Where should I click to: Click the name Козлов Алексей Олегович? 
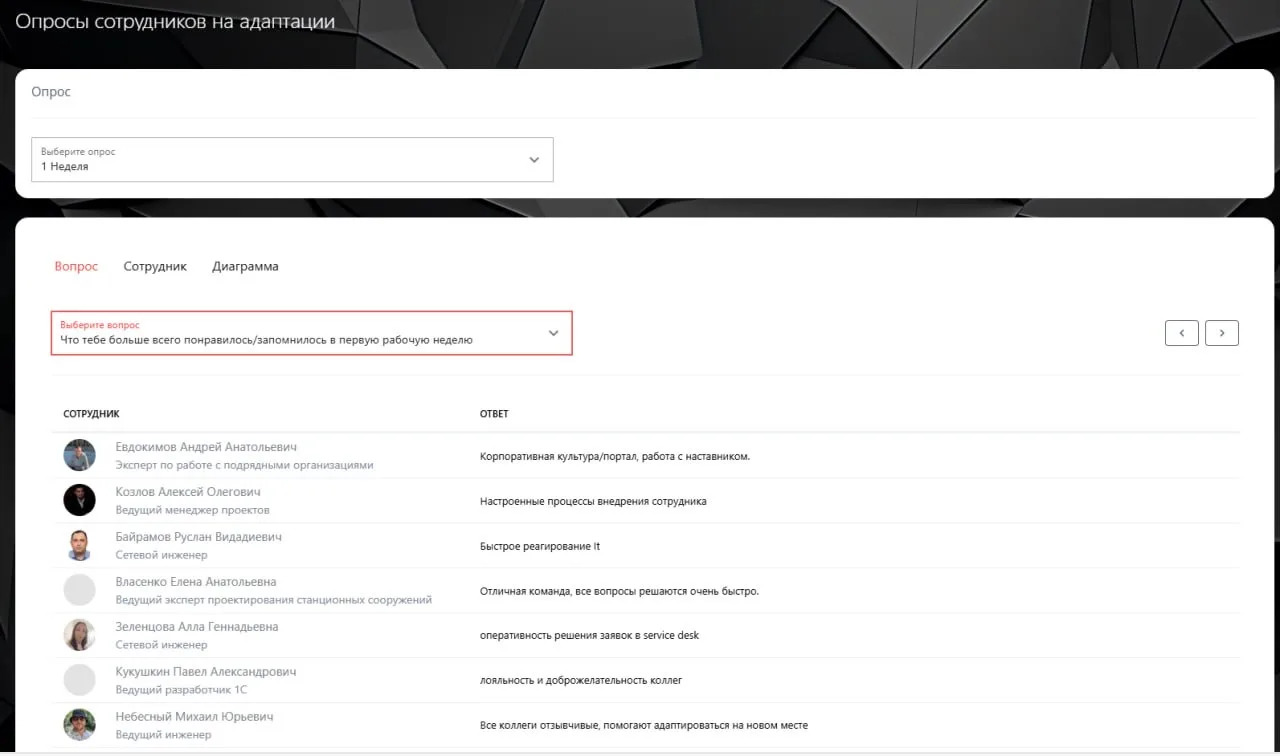[188, 492]
